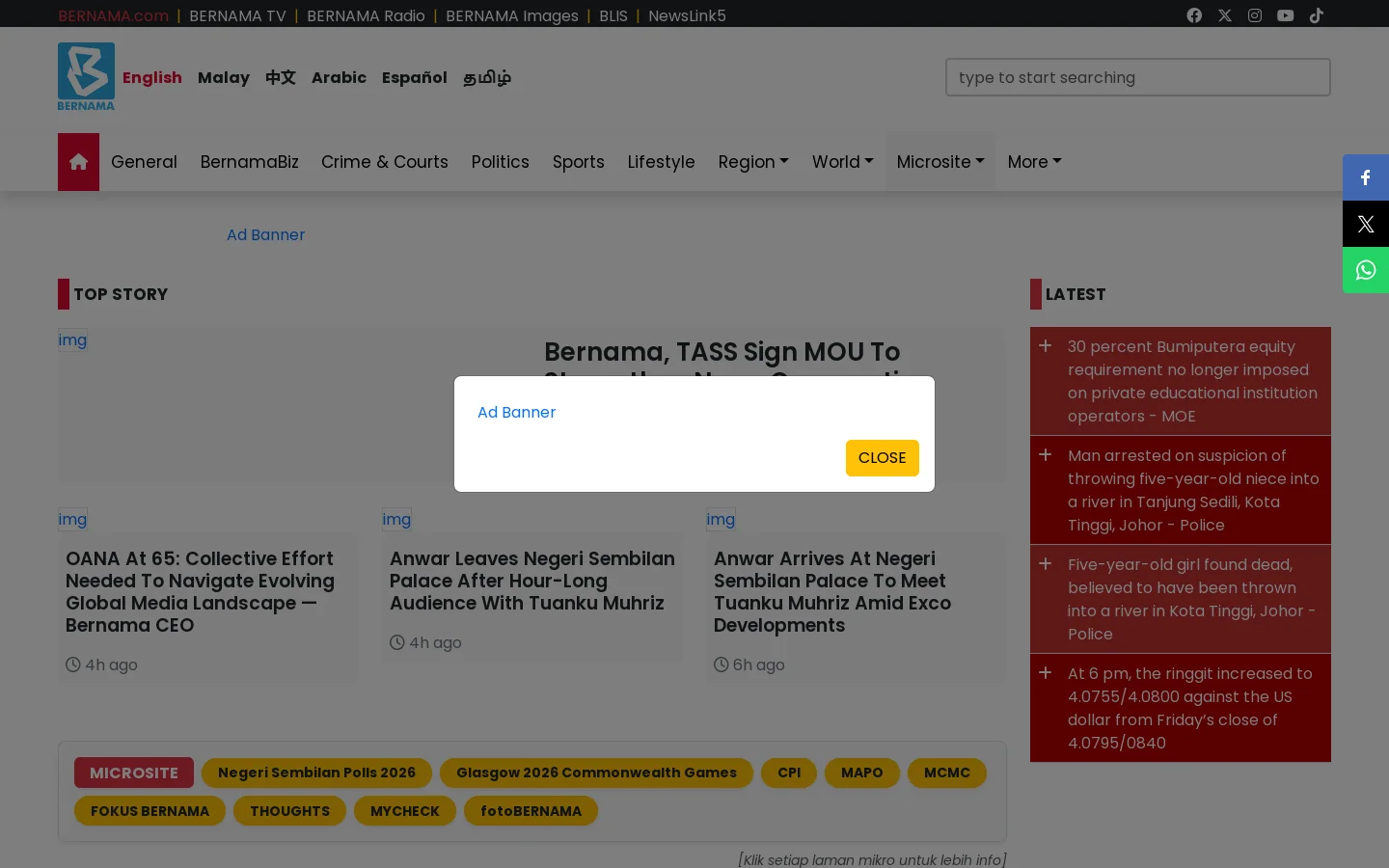Switch language to Arabic
Image resolution: width=1389 pixels, height=868 pixels.
[339, 77]
